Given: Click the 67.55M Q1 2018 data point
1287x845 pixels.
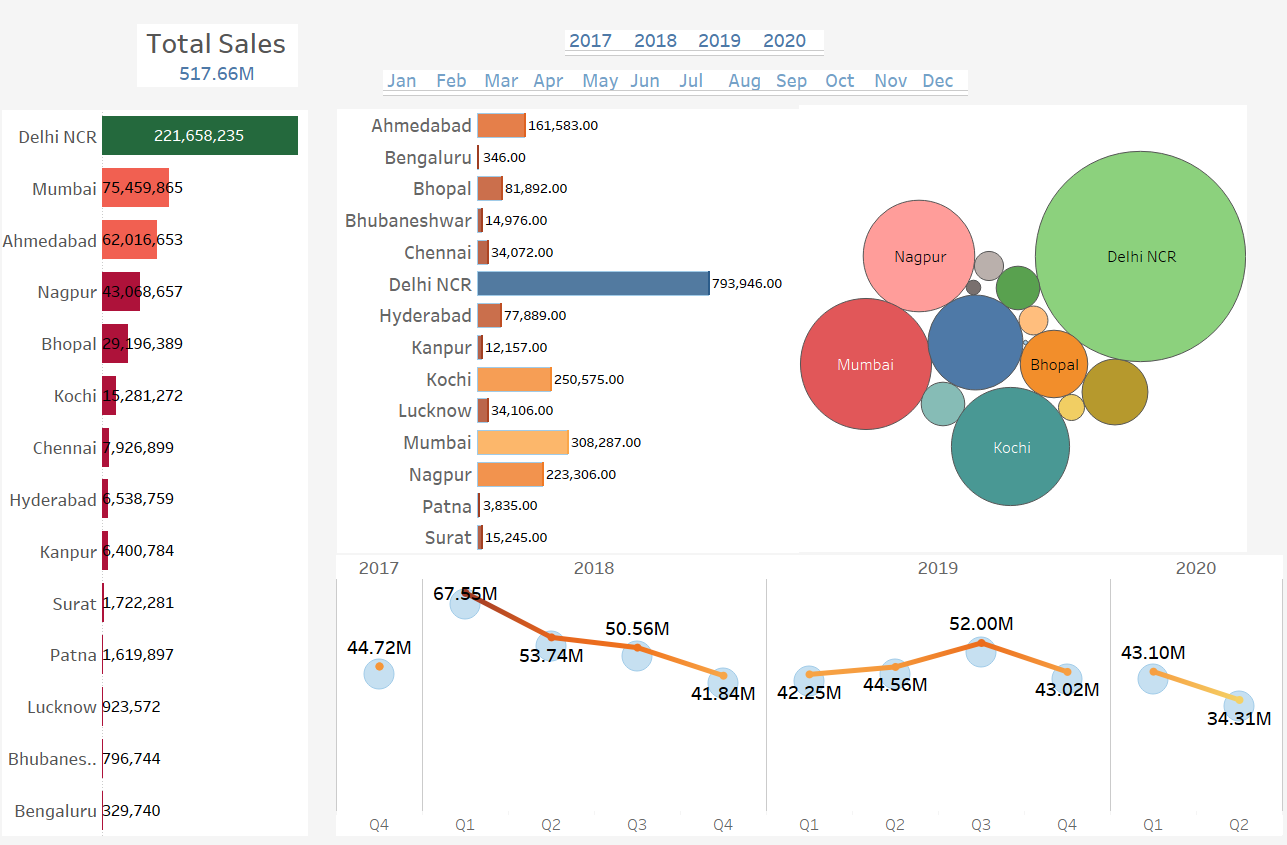Looking at the screenshot, I should click(x=465, y=602).
